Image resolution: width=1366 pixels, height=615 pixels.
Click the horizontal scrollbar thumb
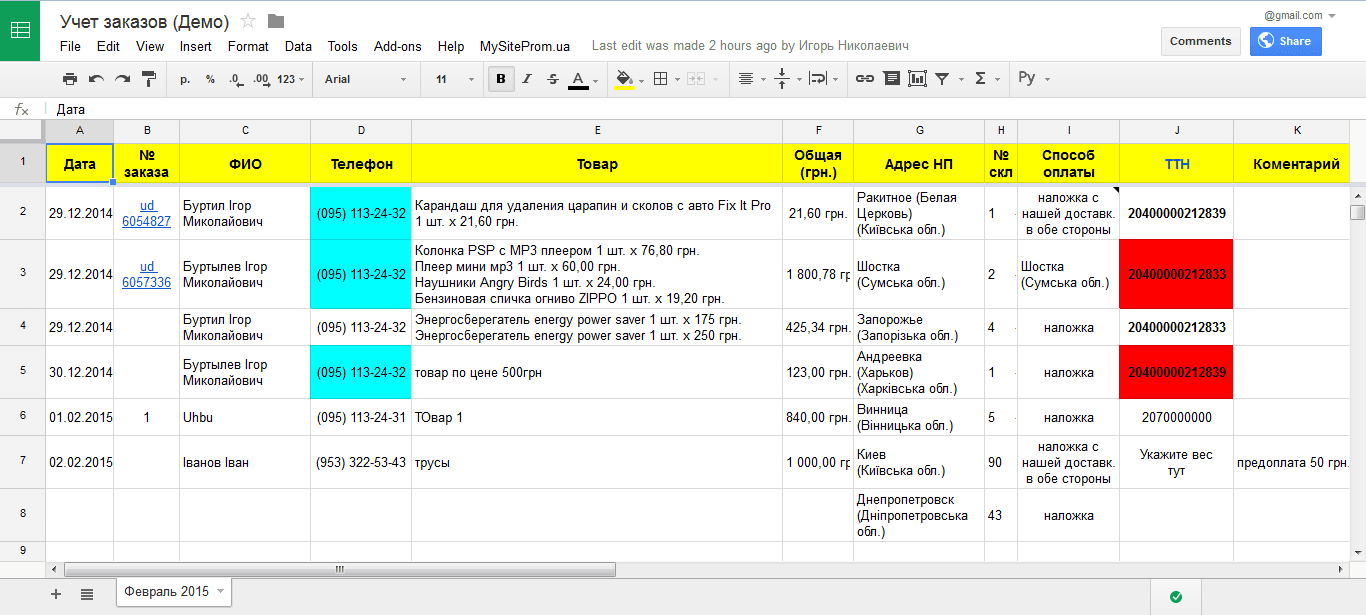point(340,570)
